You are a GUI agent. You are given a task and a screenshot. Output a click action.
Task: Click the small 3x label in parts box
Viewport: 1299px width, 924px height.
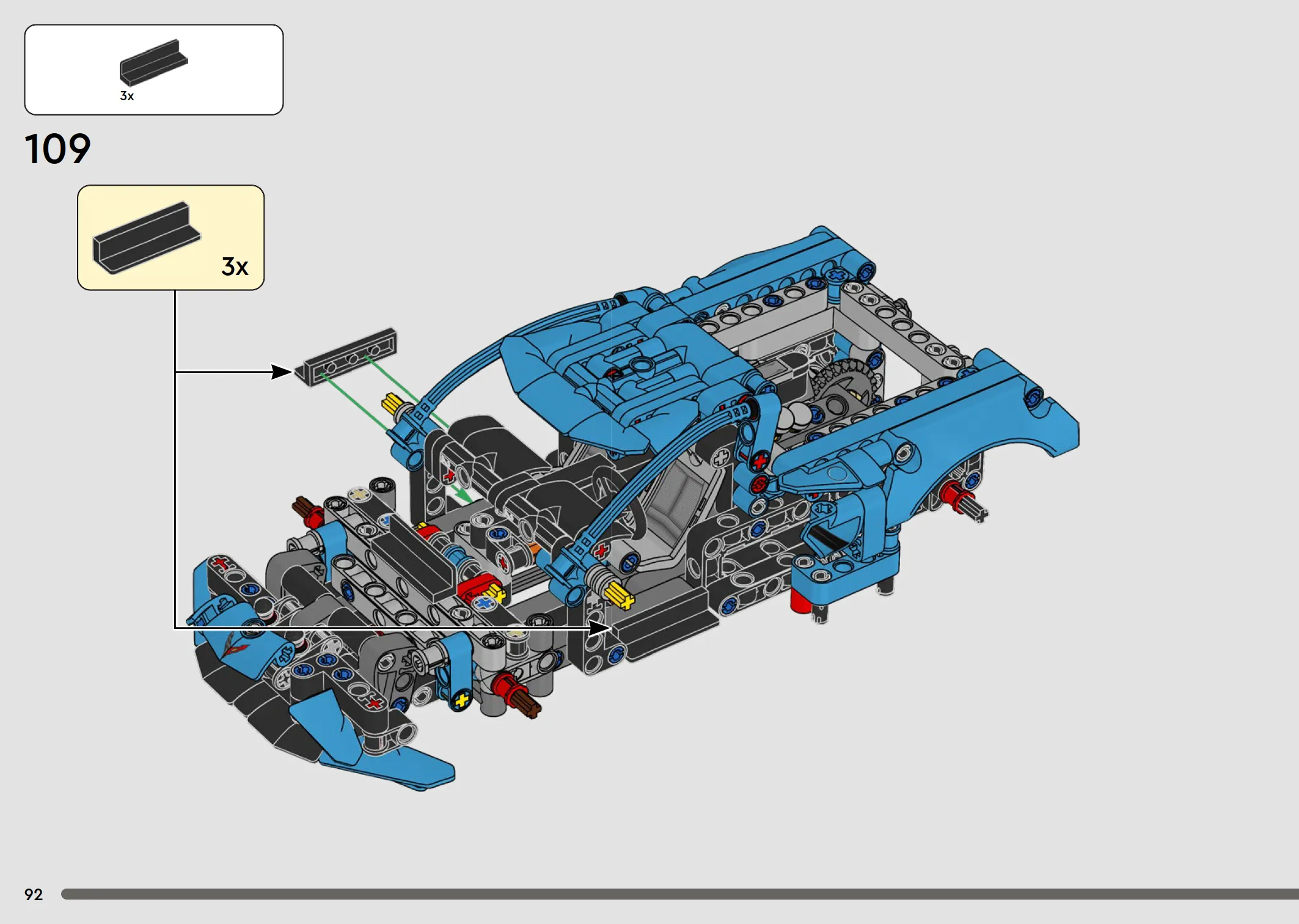point(127,96)
